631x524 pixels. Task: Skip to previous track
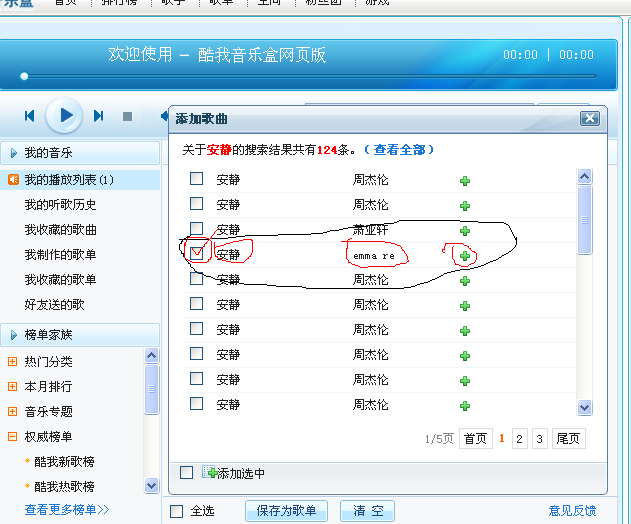pyautogui.click(x=29, y=116)
